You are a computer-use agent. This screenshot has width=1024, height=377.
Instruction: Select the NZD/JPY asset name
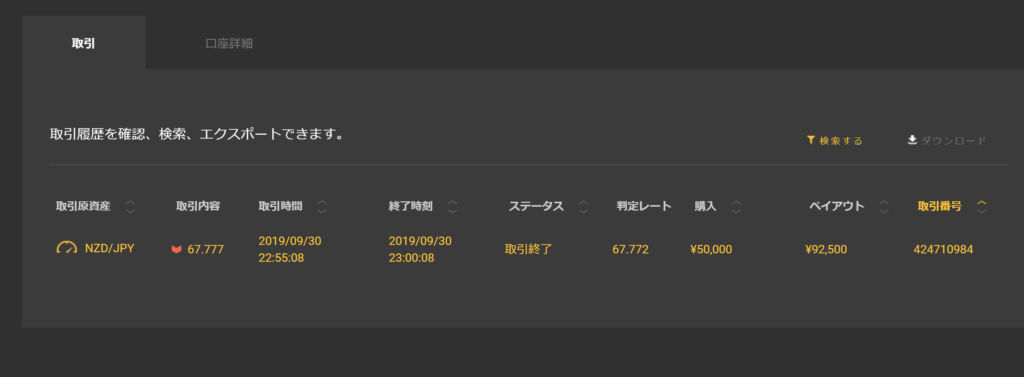109,249
